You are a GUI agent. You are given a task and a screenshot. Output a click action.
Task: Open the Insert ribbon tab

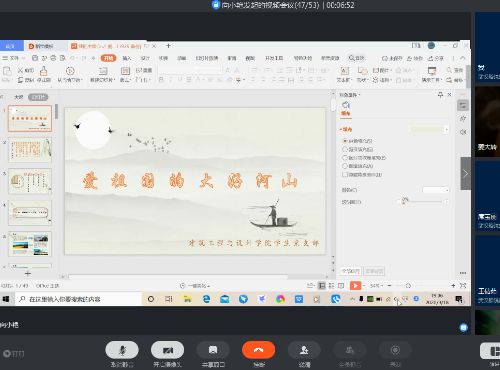point(127,58)
